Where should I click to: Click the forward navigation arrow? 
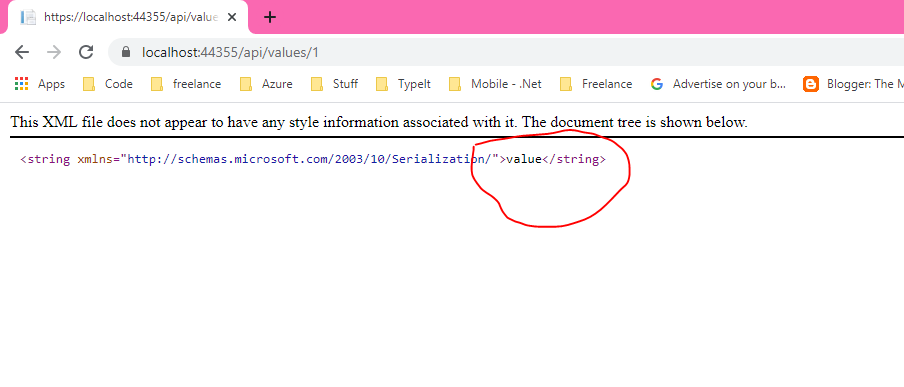pyautogui.click(x=54, y=52)
